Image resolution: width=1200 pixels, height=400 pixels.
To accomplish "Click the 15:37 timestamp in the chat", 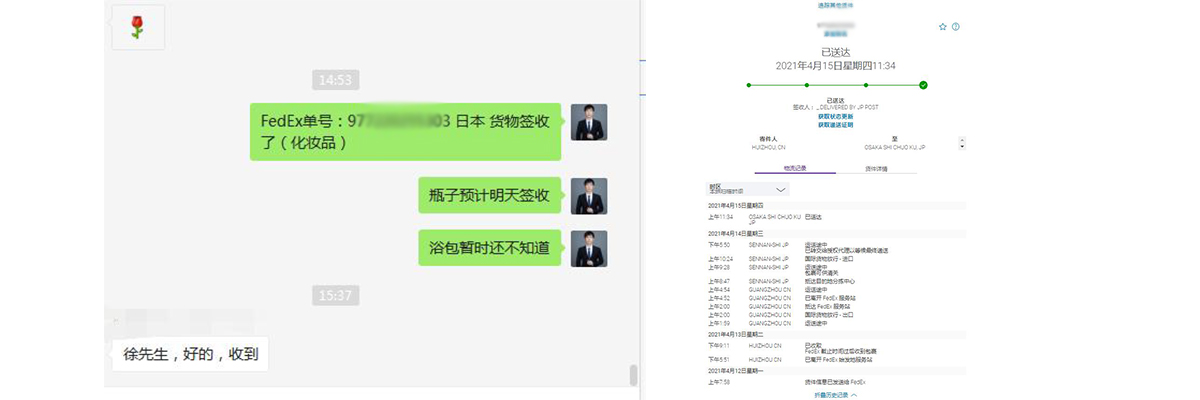I will coord(335,295).
